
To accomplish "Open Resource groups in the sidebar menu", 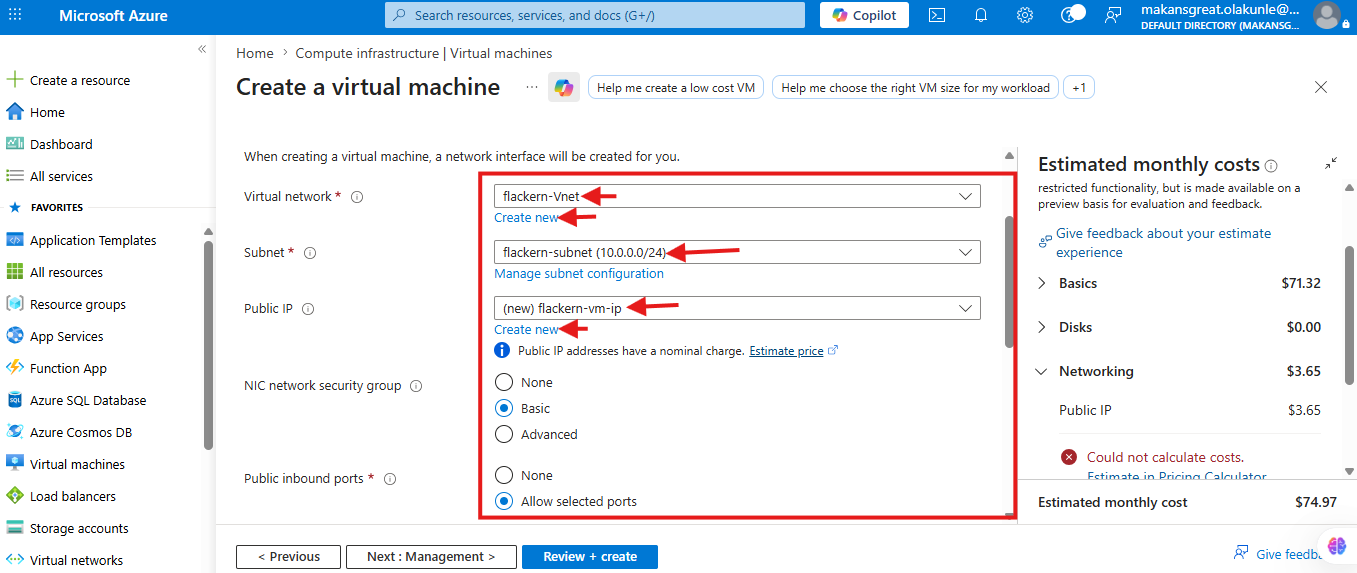I will (x=78, y=304).
